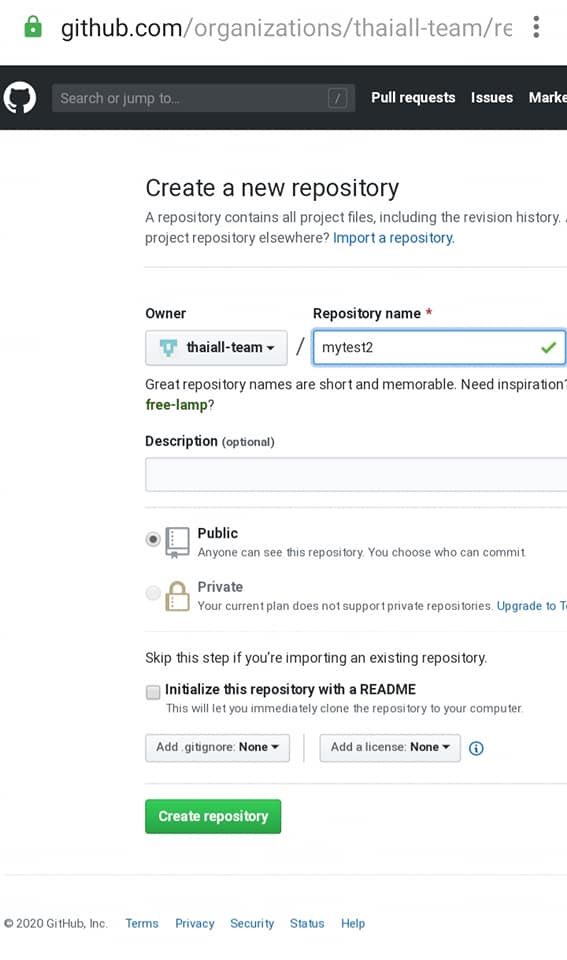
Task: Click the license info circle icon
Action: tap(476, 748)
